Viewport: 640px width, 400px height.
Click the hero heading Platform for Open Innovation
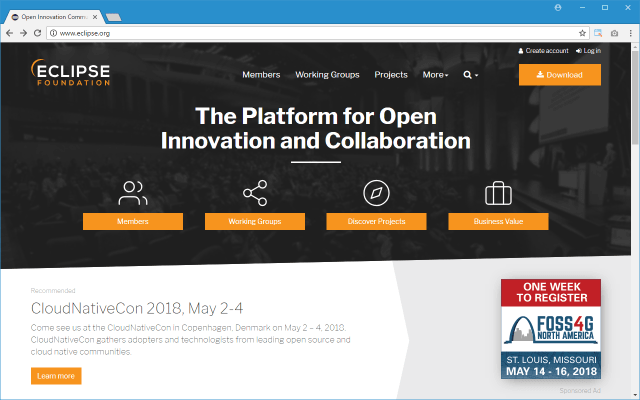[316, 129]
